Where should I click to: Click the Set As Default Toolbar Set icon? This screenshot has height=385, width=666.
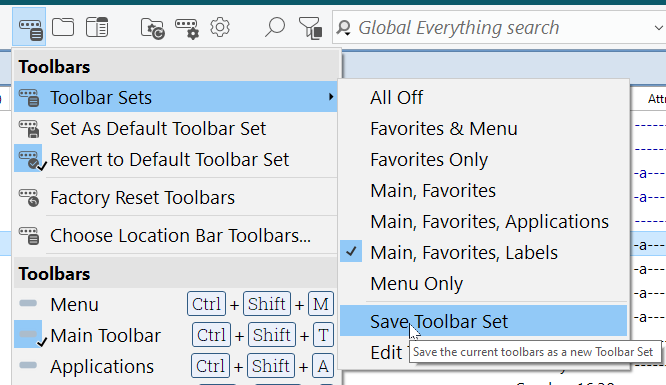tap(29, 129)
